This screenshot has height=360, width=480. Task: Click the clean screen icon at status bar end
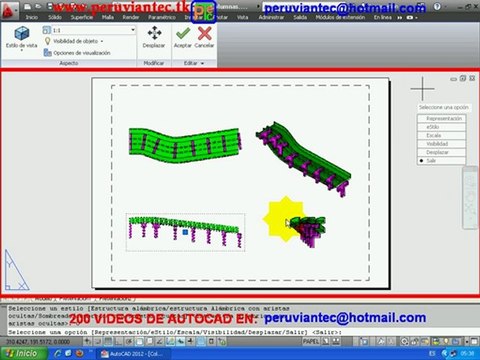coord(474,341)
